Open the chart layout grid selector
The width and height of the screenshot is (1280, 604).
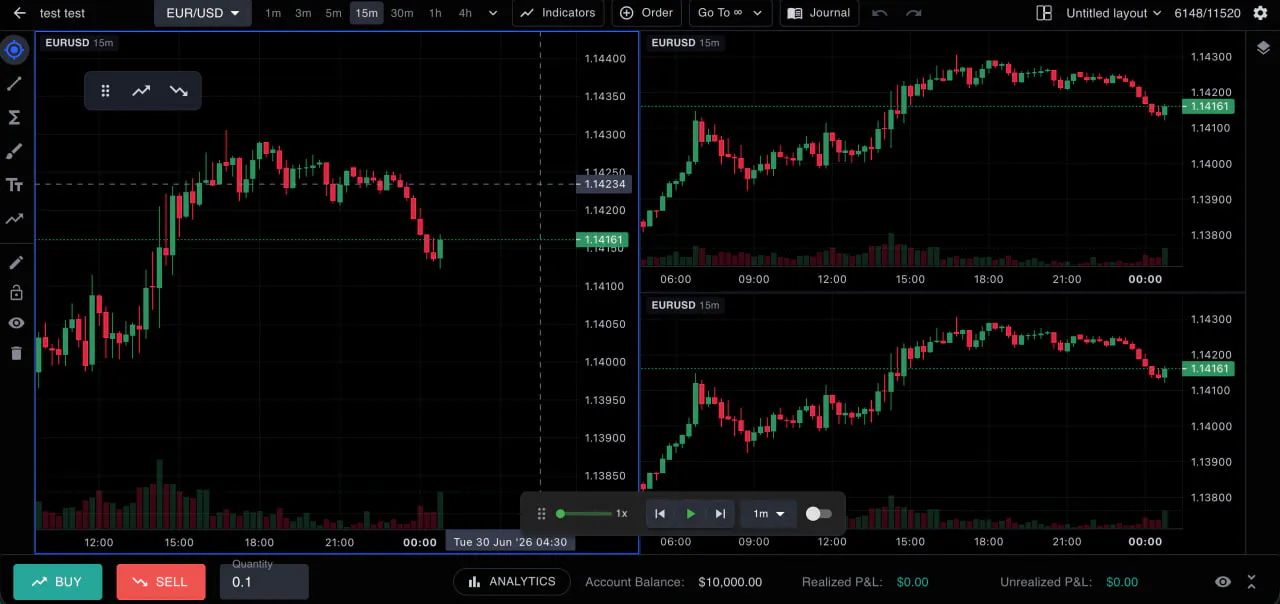pos(1044,13)
